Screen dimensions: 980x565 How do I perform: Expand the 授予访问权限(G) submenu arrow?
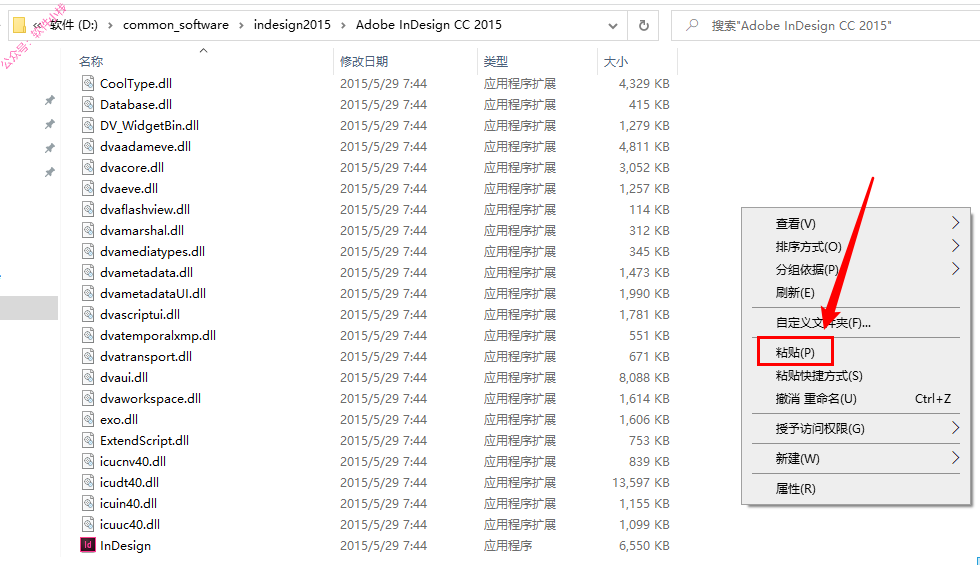955,428
